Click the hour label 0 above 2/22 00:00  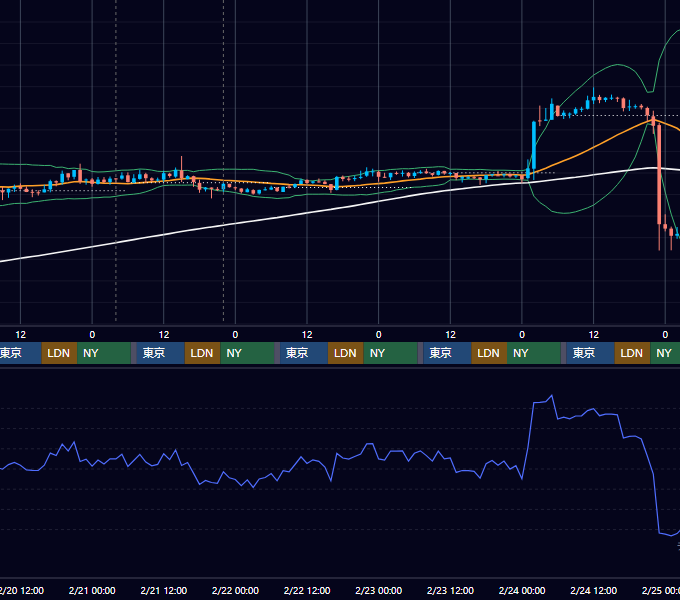(x=235, y=335)
